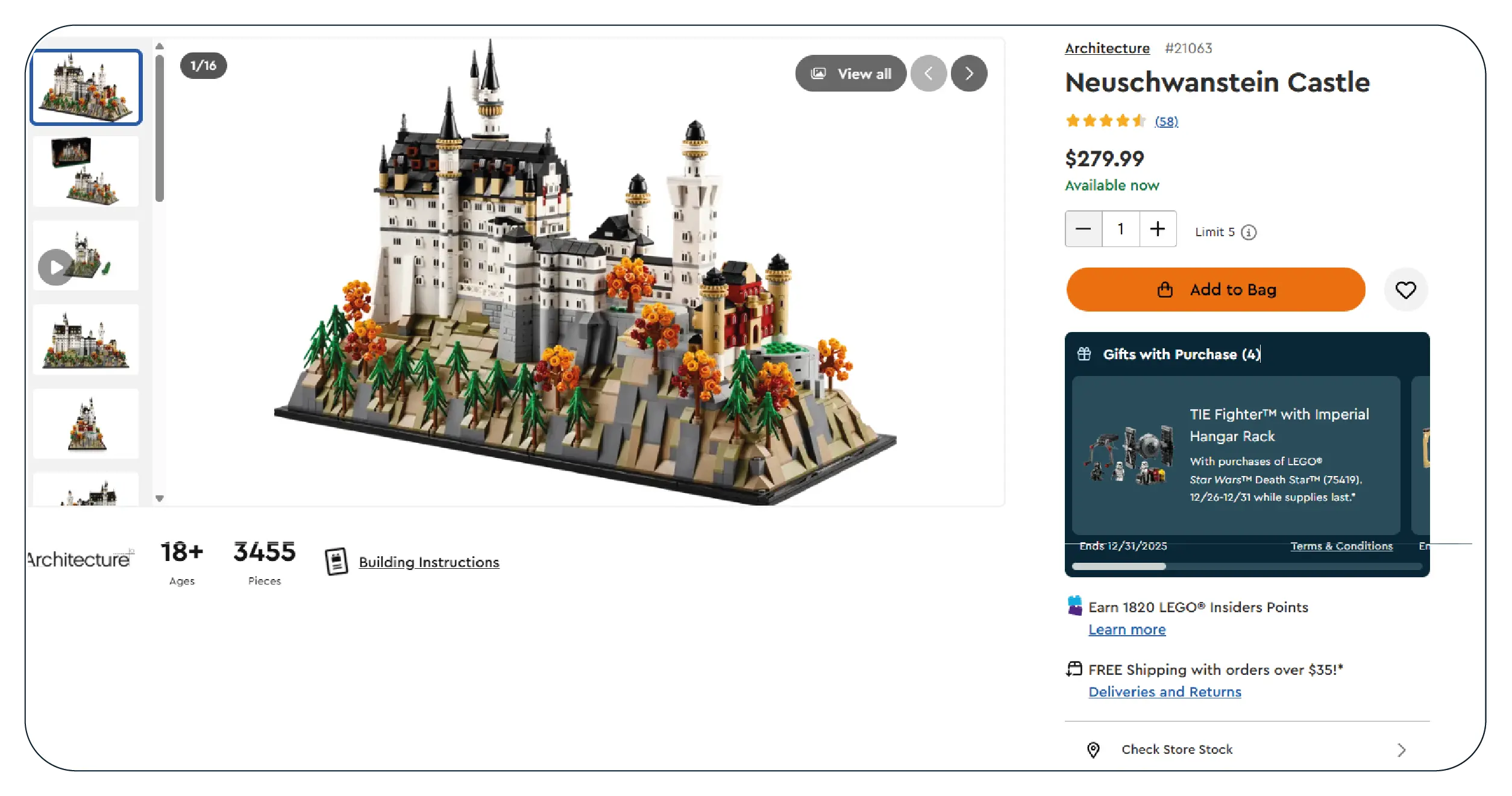Open View all images gallery
The image size is (1512, 796).
click(x=850, y=74)
